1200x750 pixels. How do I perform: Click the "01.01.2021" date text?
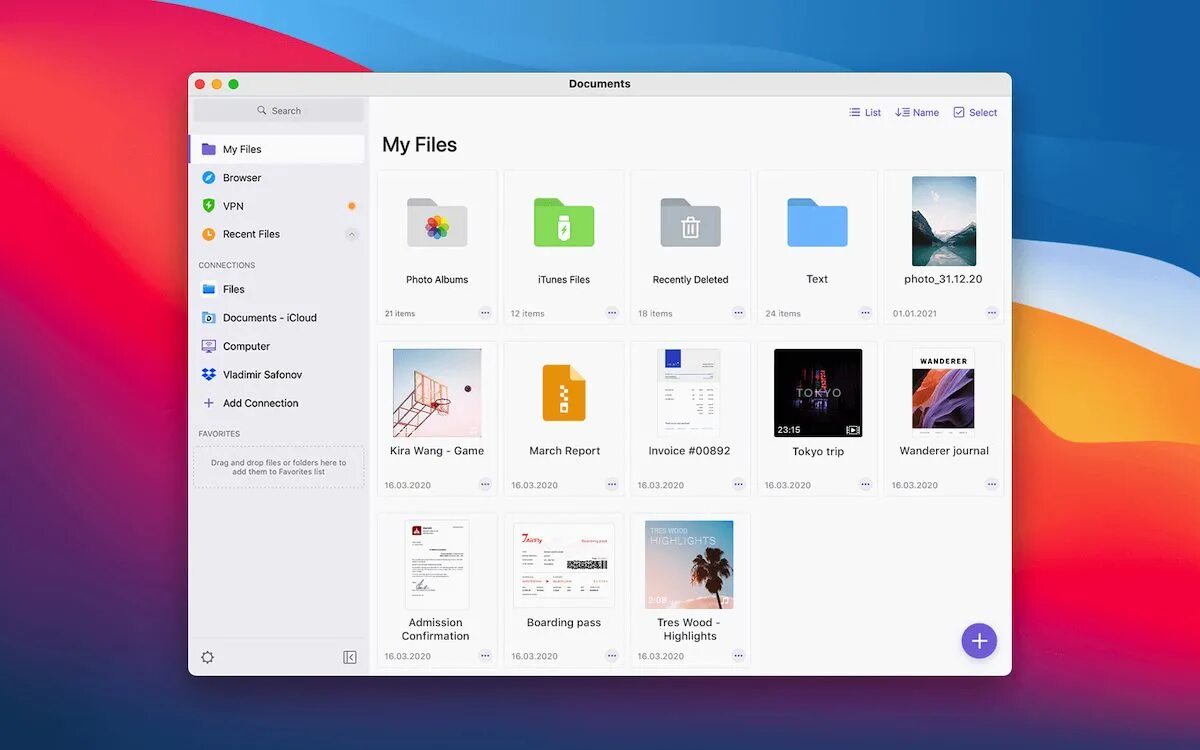click(915, 314)
